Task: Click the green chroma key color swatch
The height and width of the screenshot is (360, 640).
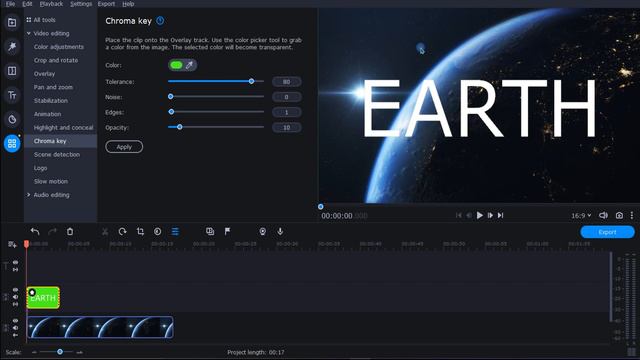Action: coord(176,65)
